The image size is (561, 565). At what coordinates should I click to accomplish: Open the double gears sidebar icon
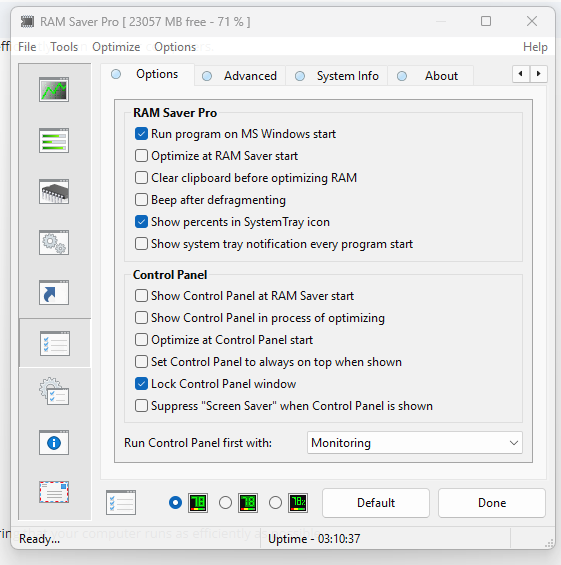[54, 243]
